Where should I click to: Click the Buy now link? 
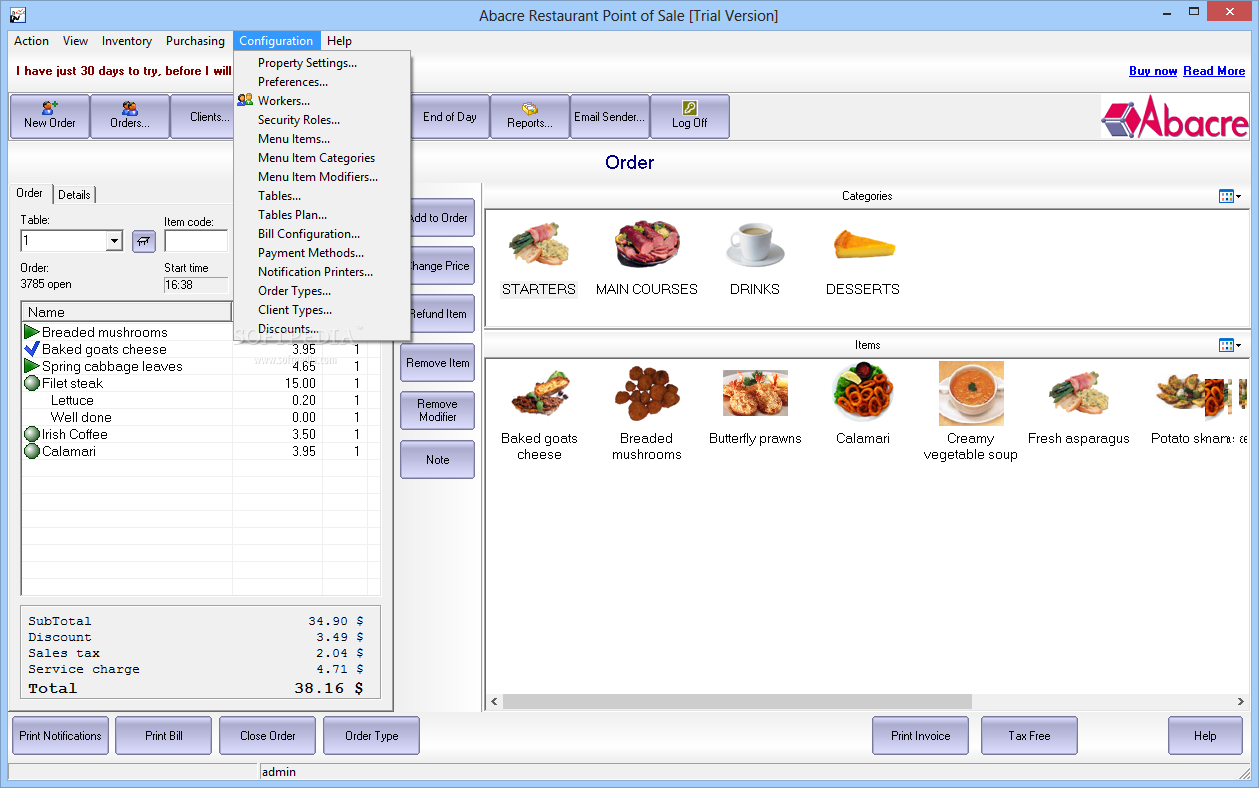pyautogui.click(x=1153, y=71)
